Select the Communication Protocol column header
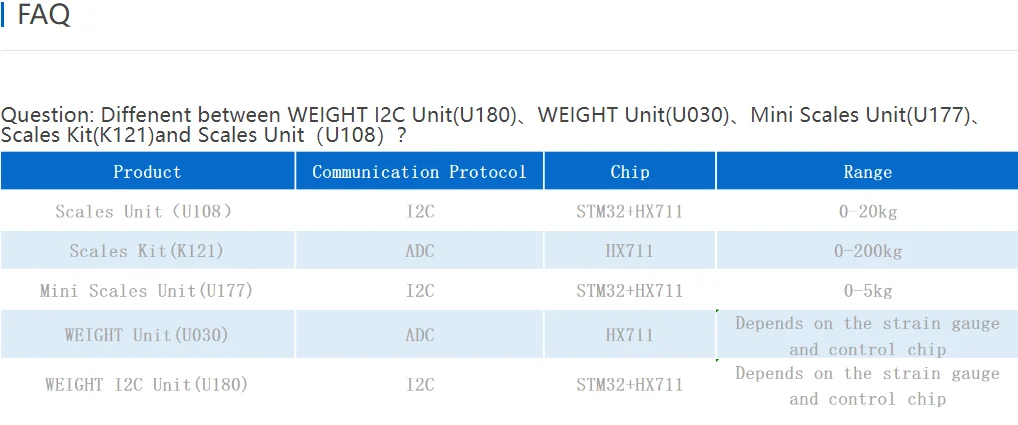 pyautogui.click(x=419, y=172)
